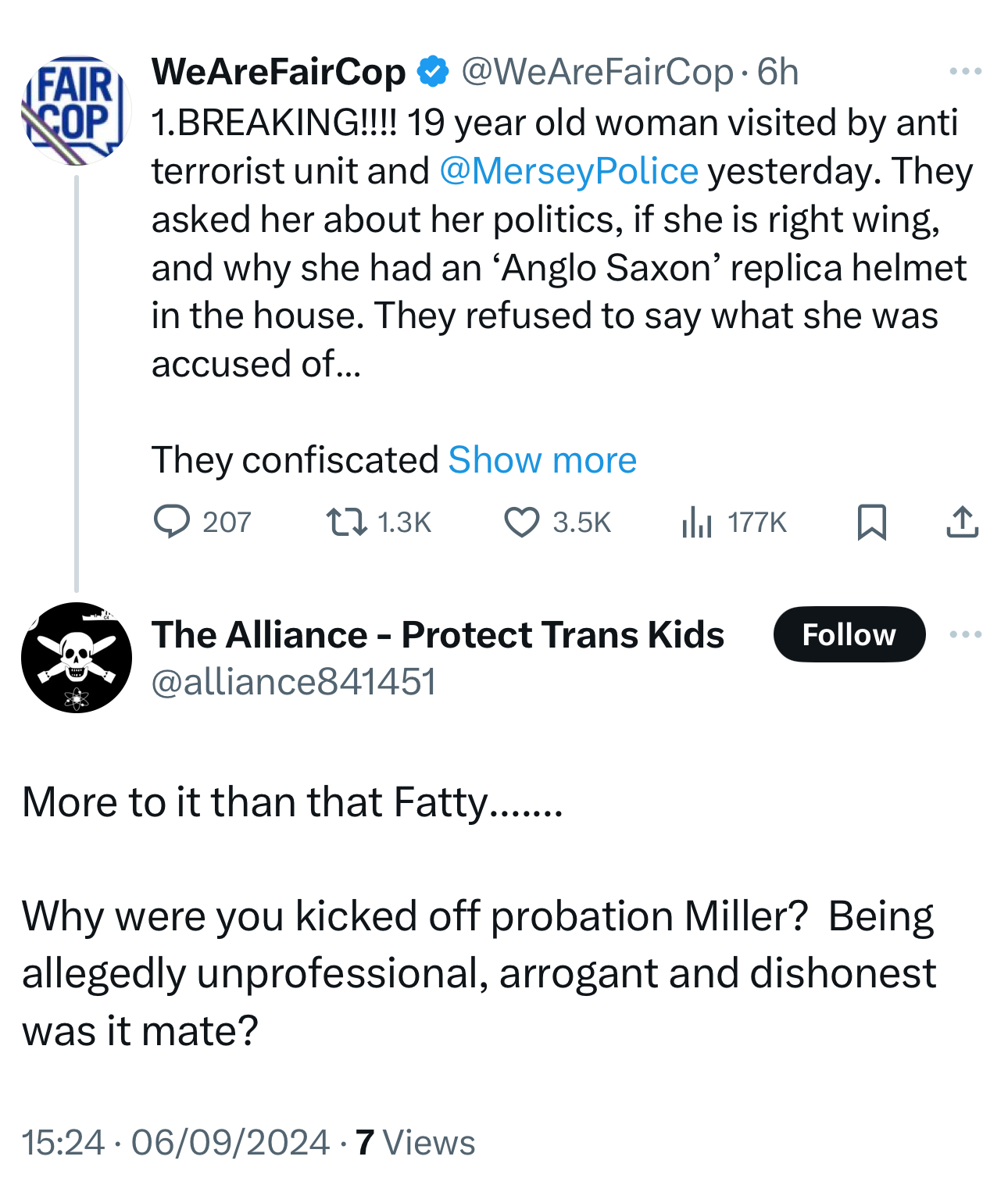Open more options for the WeAreFairCop post
The image size is (1008, 1185).
965,72
